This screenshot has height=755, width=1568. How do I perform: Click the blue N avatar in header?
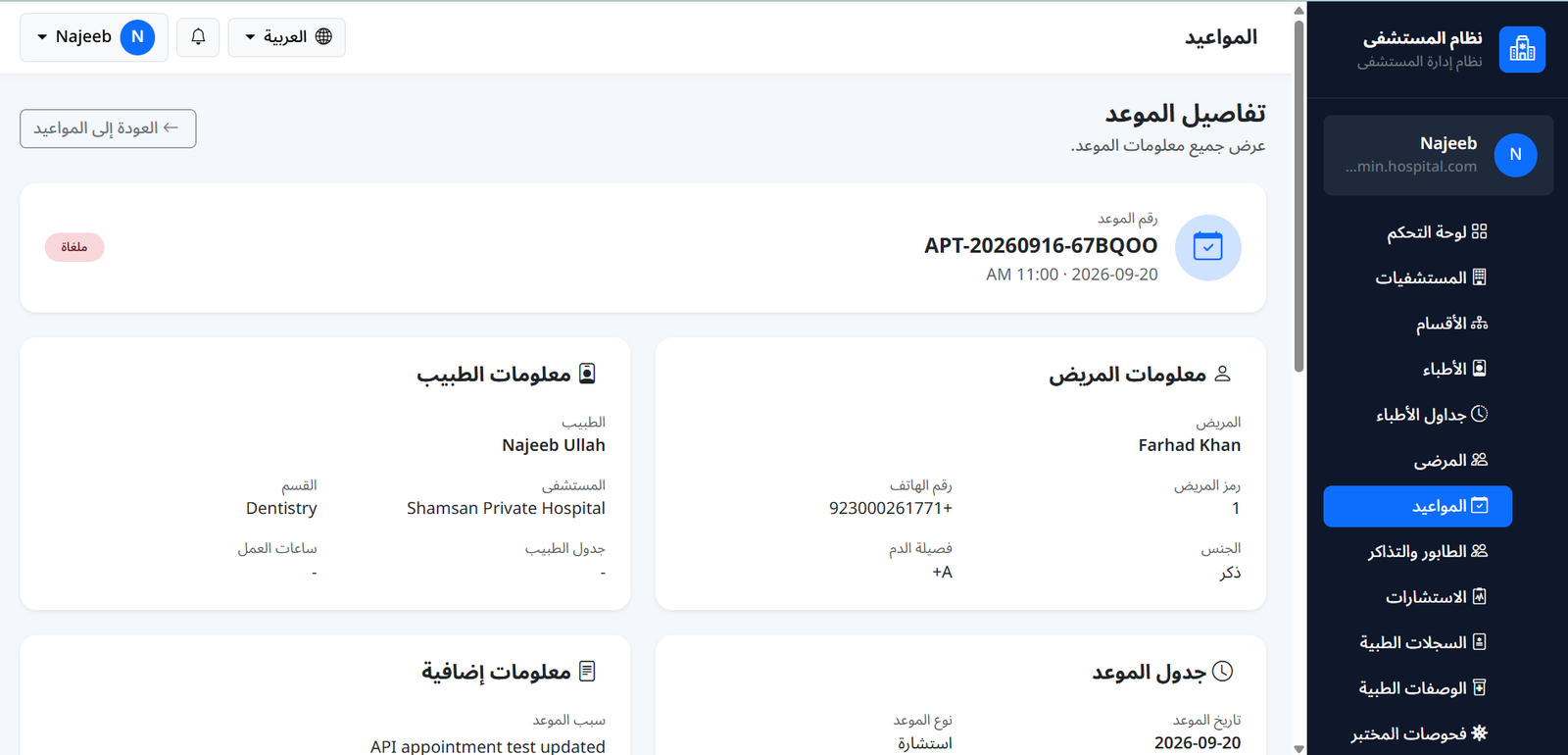coord(137,37)
